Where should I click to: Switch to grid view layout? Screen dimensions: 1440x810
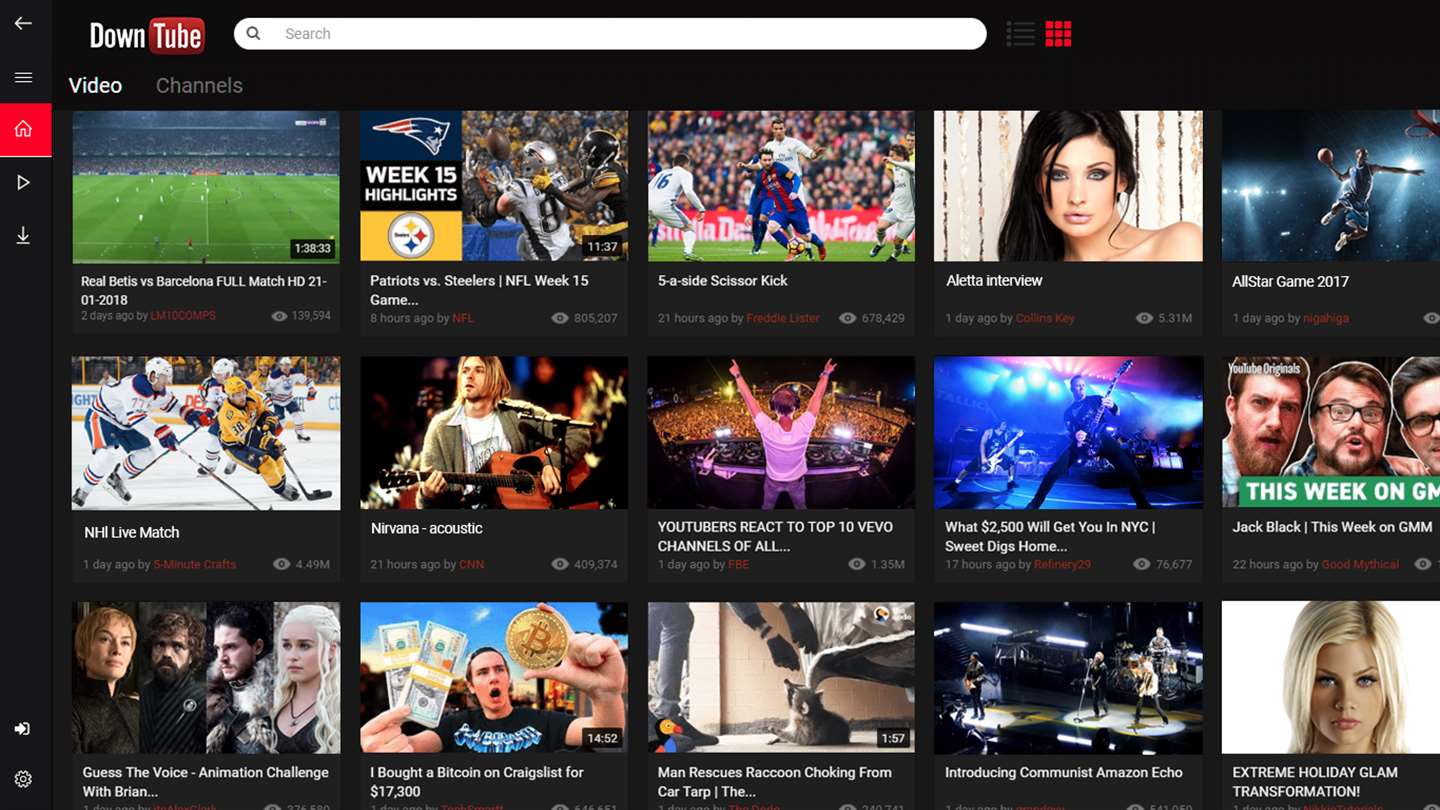pyautogui.click(x=1058, y=34)
